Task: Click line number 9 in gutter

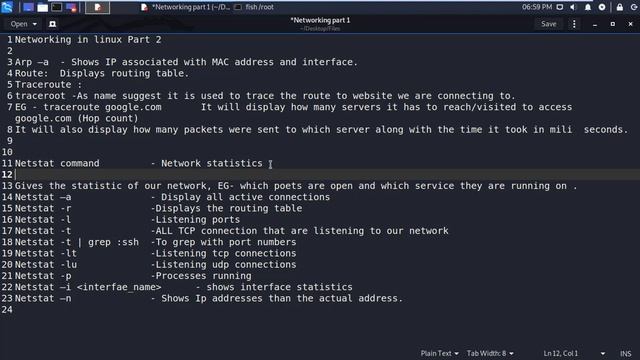Action: (x=10, y=141)
